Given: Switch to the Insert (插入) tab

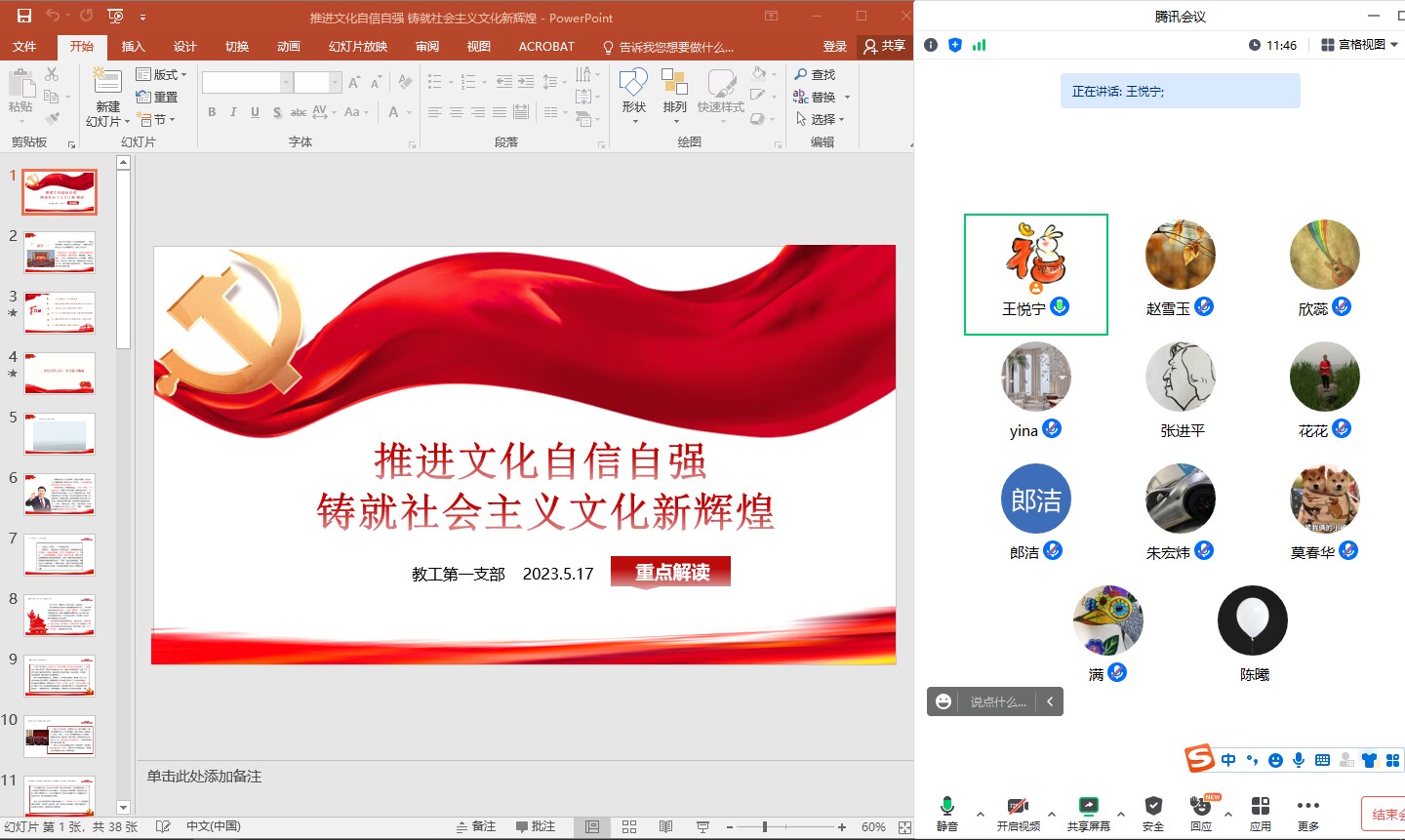Looking at the screenshot, I should [x=133, y=46].
